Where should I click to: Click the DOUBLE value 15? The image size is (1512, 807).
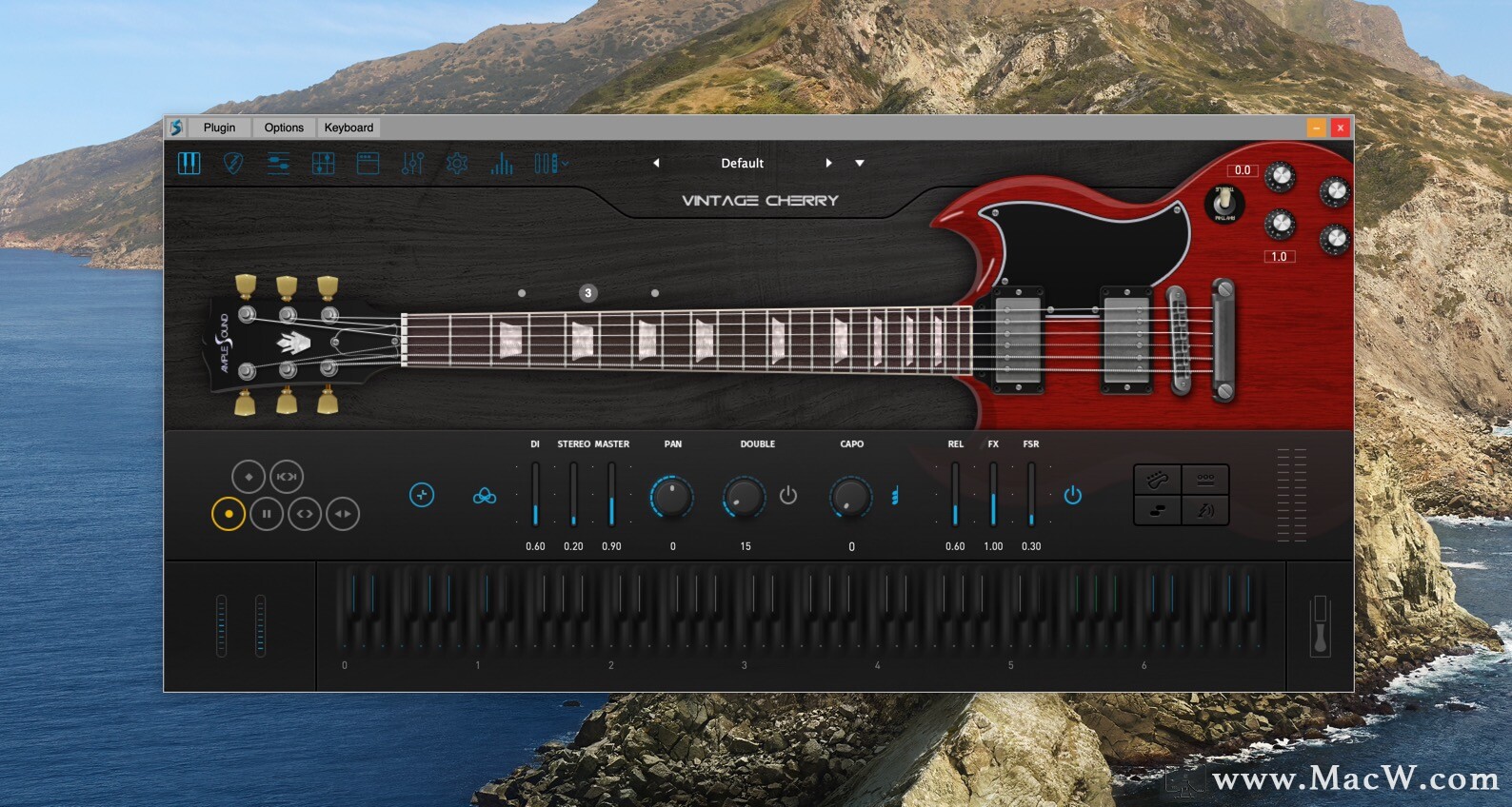[746, 546]
